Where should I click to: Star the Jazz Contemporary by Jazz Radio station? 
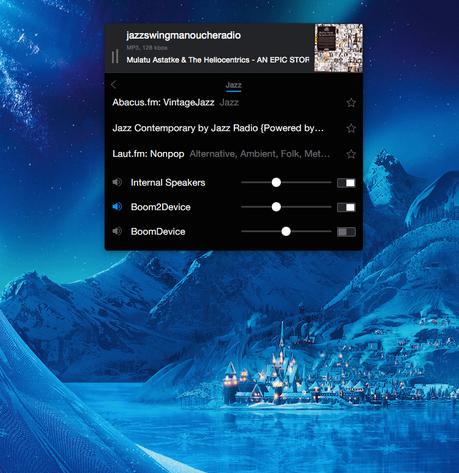pyautogui.click(x=351, y=128)
